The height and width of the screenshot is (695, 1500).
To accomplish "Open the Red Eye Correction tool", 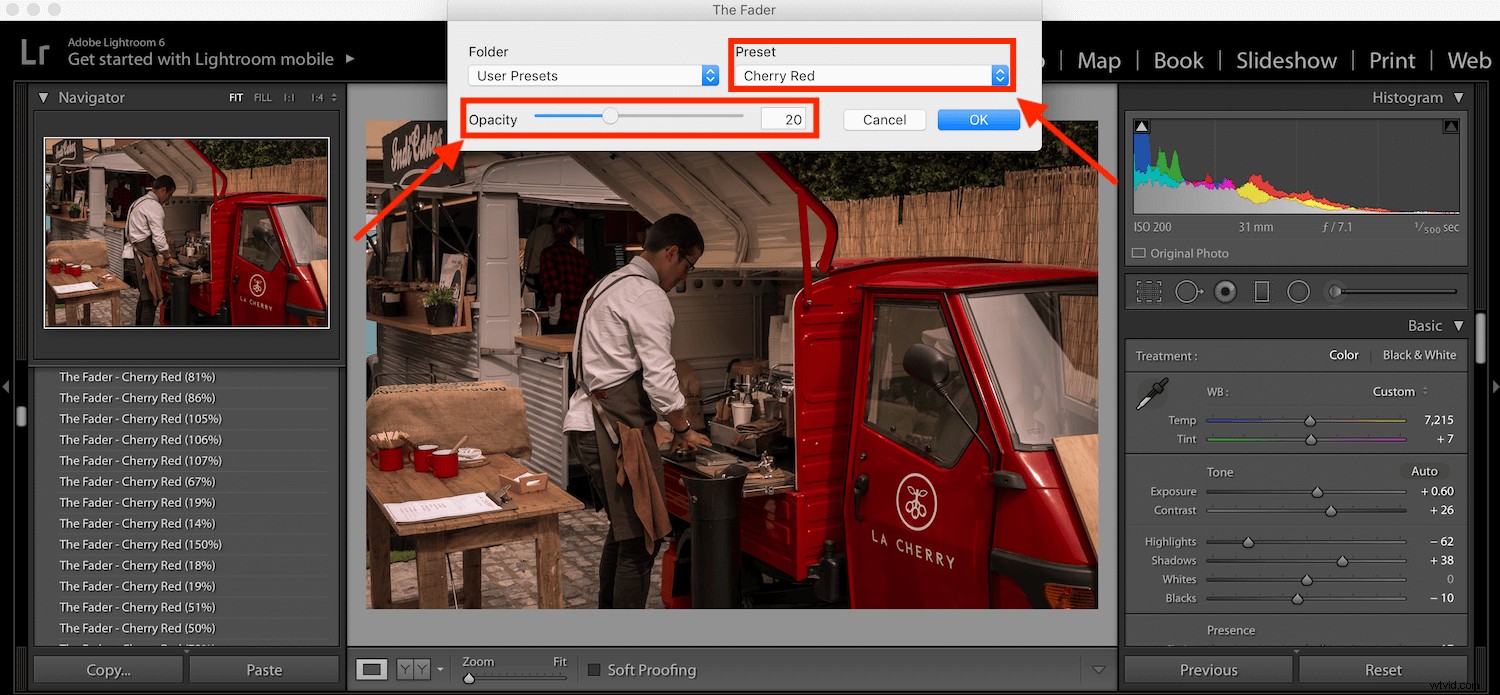I will (1224, 291).
